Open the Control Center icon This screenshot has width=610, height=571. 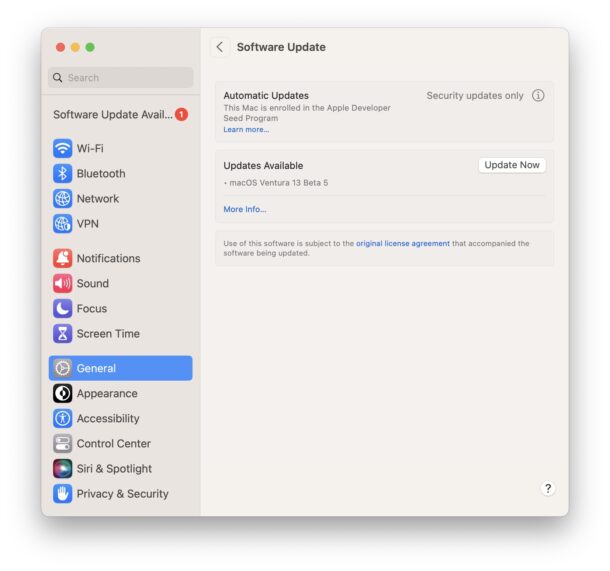coord(62,443)
